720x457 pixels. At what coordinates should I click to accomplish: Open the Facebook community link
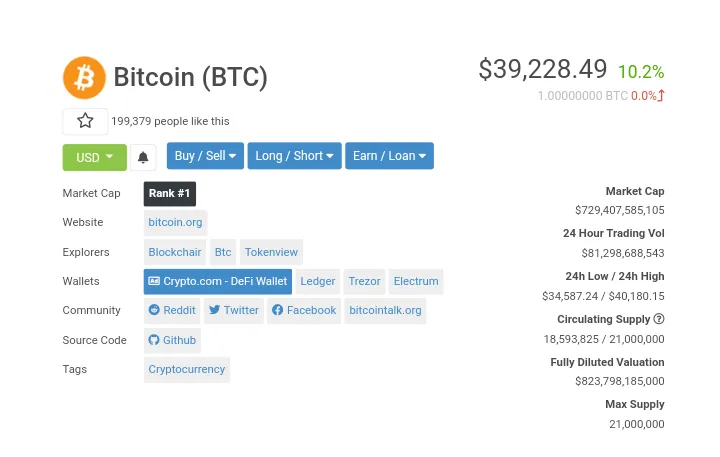coord(304,310)
